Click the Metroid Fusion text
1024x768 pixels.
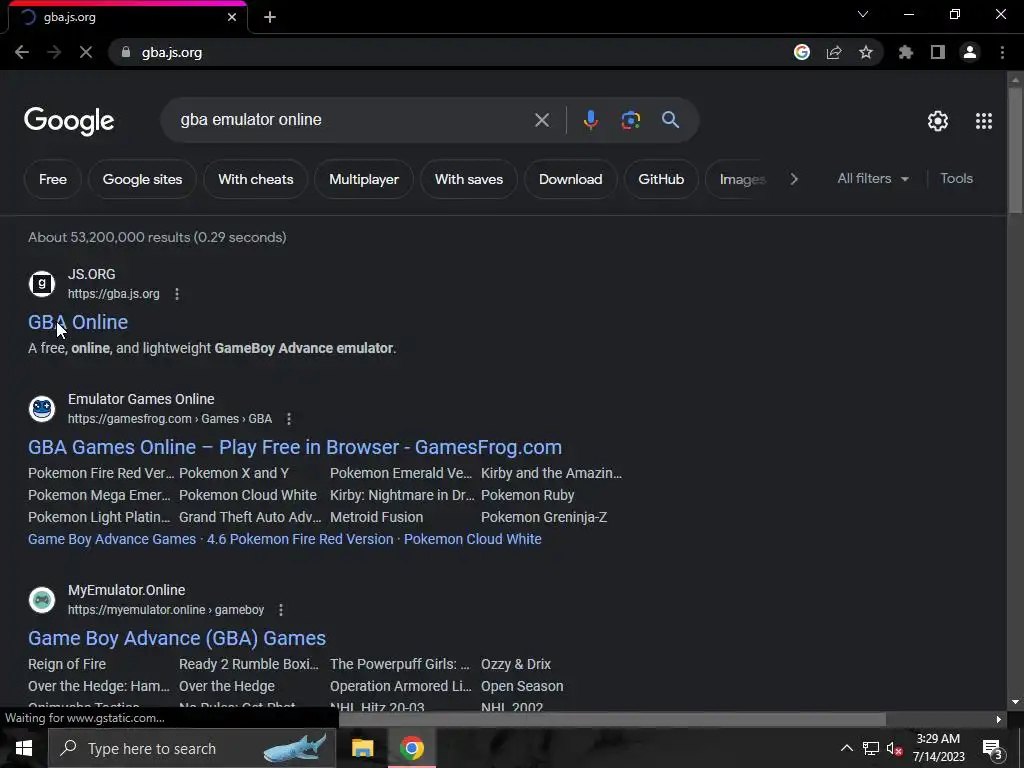376,517
